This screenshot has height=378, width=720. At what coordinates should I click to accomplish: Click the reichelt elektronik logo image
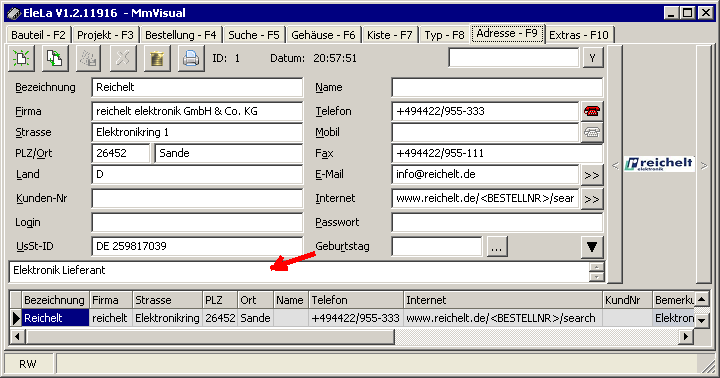pos(659,164)
